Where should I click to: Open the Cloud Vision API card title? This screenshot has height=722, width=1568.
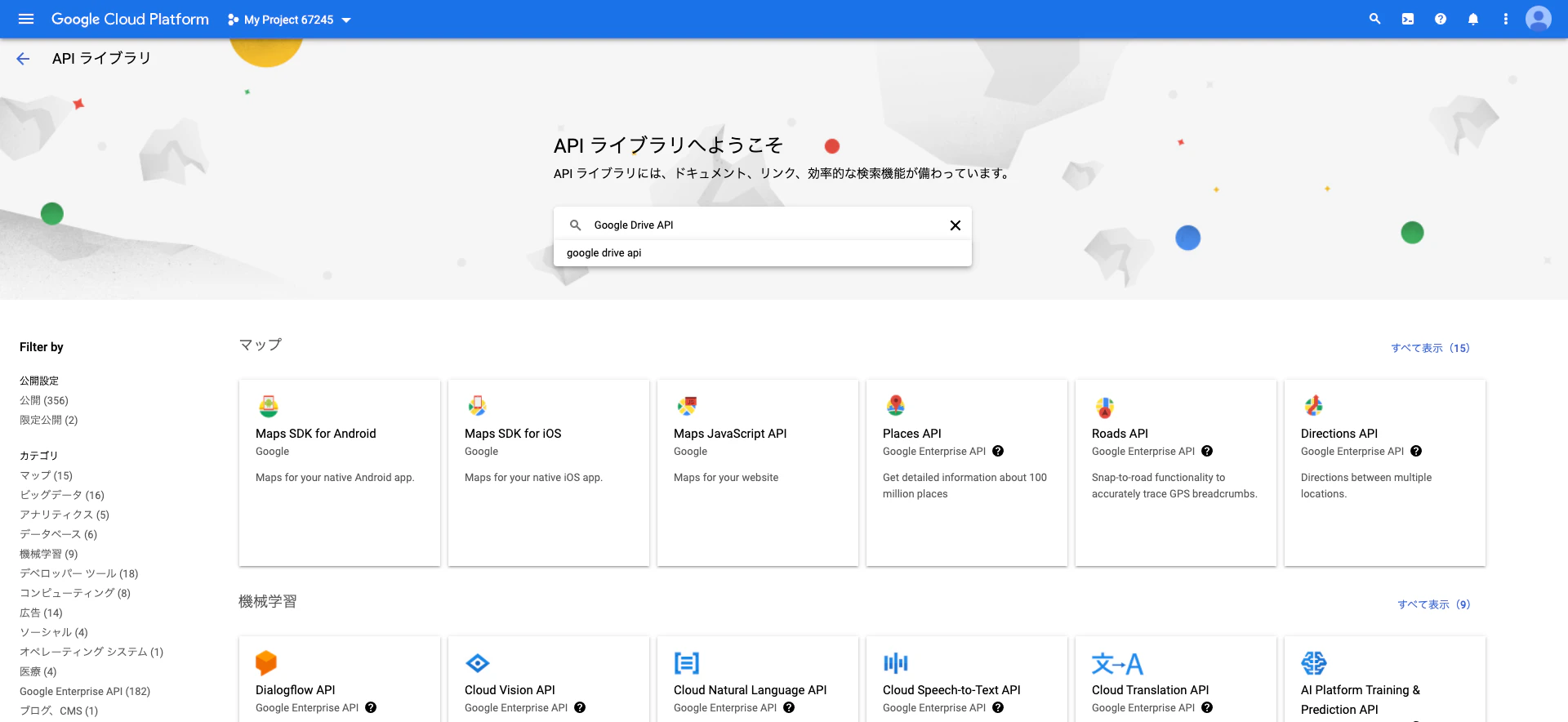(510, 690)
